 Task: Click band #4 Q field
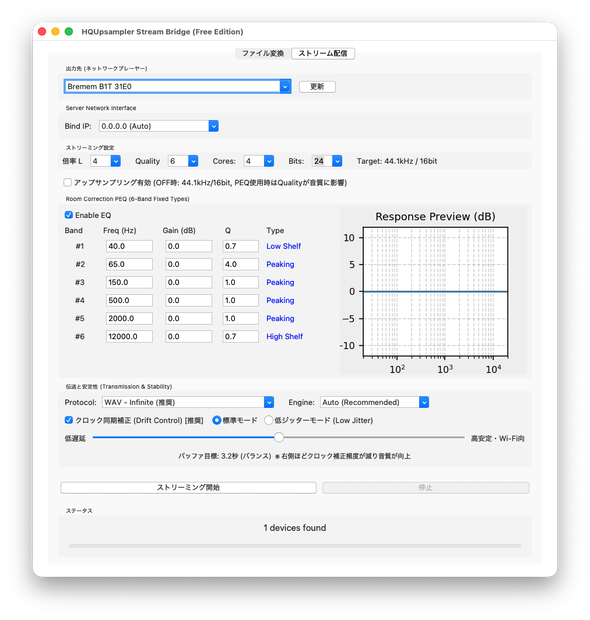point(240,301)
